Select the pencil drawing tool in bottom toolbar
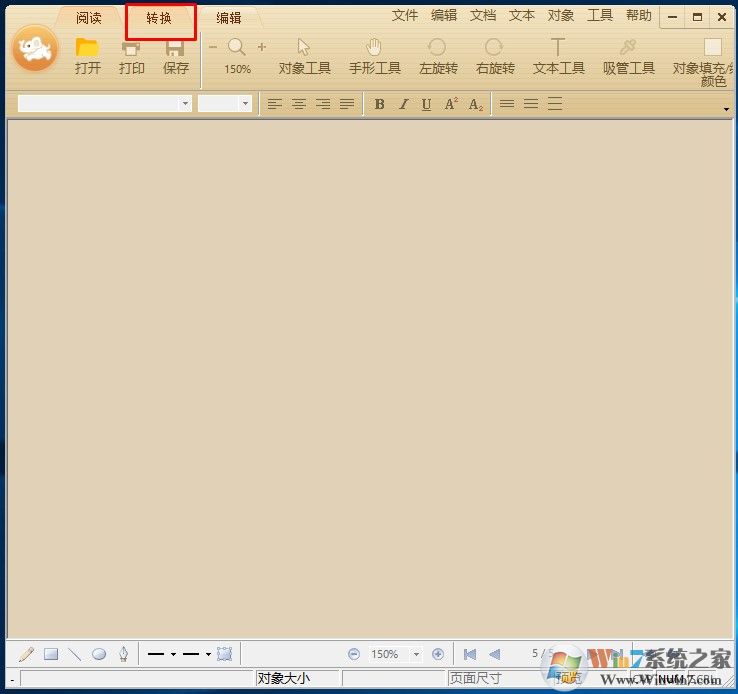Image resolution: width=738 pixels, height=694 pixels. [x=26, y=654]
